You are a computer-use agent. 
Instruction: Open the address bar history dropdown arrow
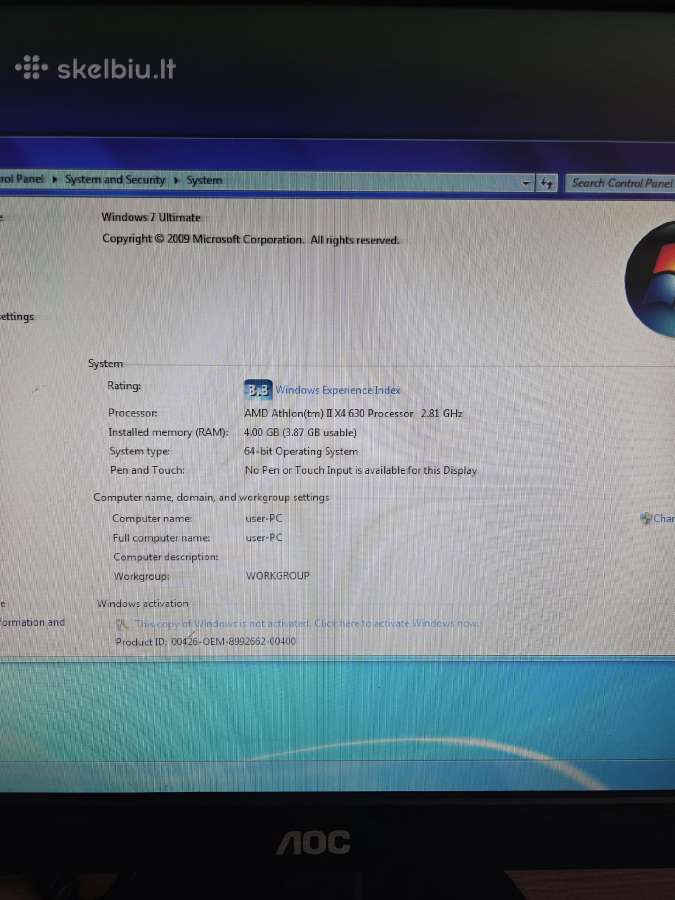coord(526,183)
